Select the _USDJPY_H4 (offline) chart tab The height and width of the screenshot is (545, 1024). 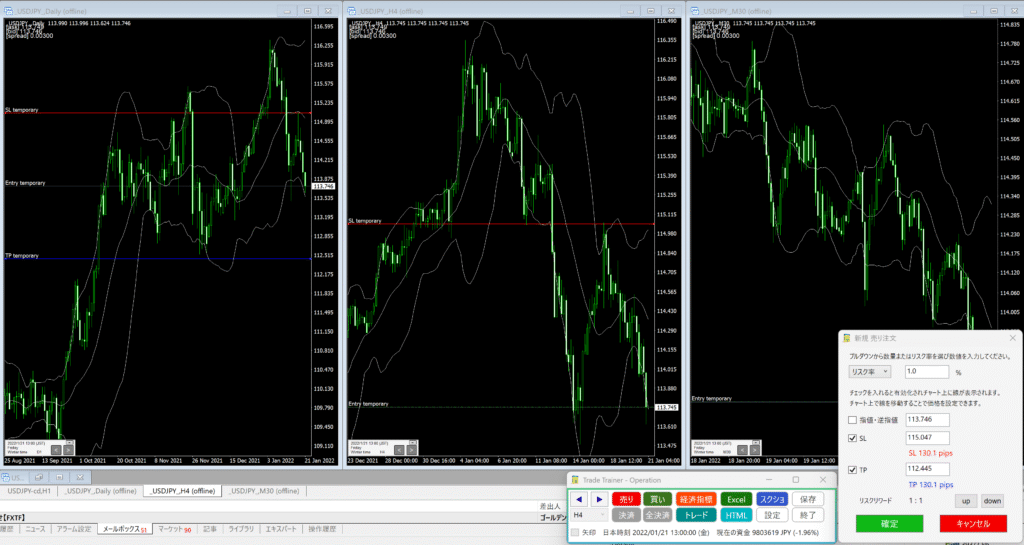coord(182,491)
